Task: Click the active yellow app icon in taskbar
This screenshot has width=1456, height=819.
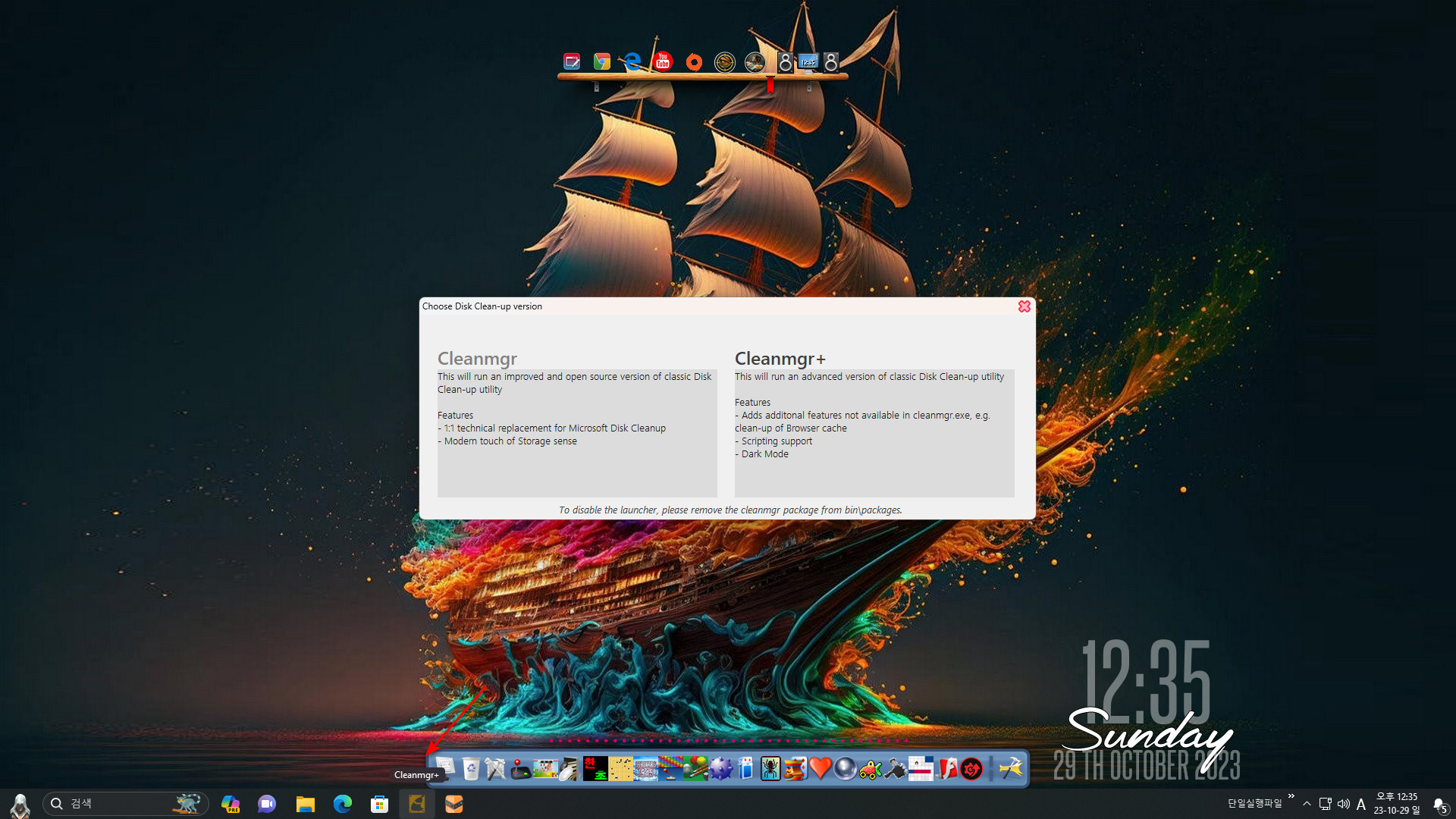Action: point(417,804)
